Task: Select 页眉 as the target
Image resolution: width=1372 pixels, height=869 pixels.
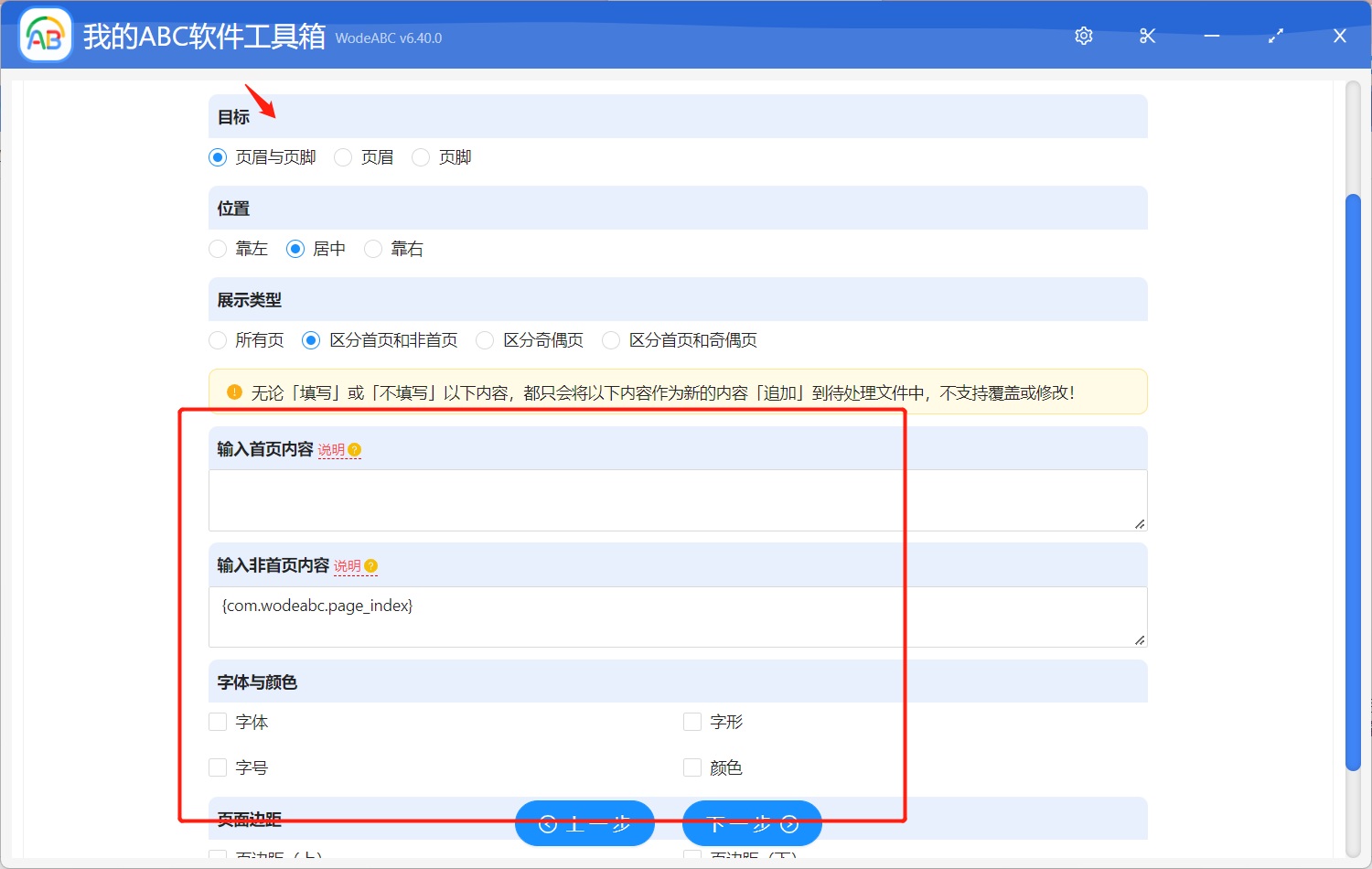Action: coord(343,156)
